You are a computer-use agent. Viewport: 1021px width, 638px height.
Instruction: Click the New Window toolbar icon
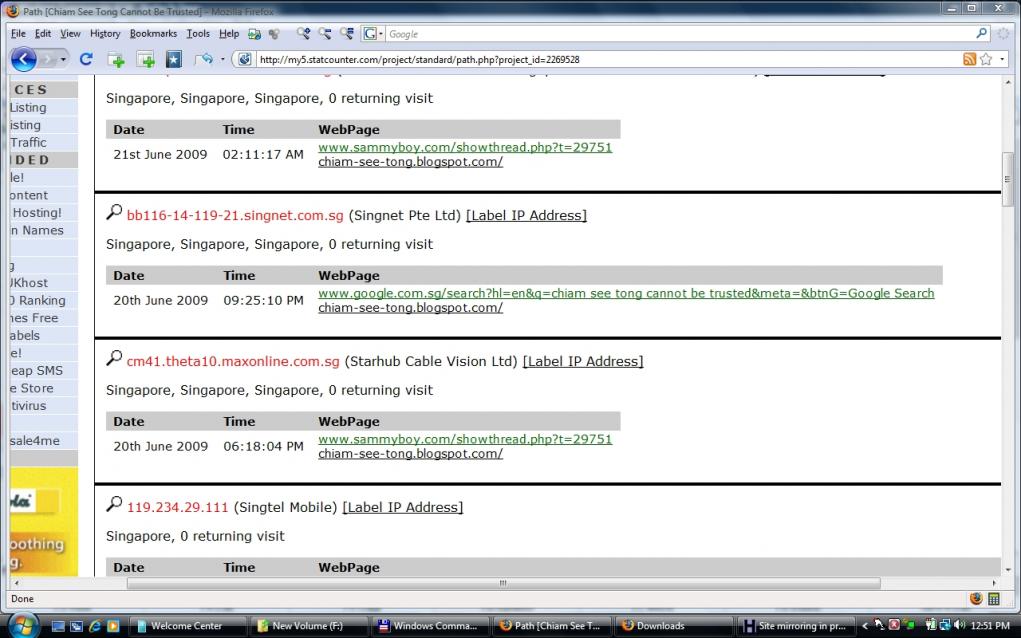[x=145, y=60]
